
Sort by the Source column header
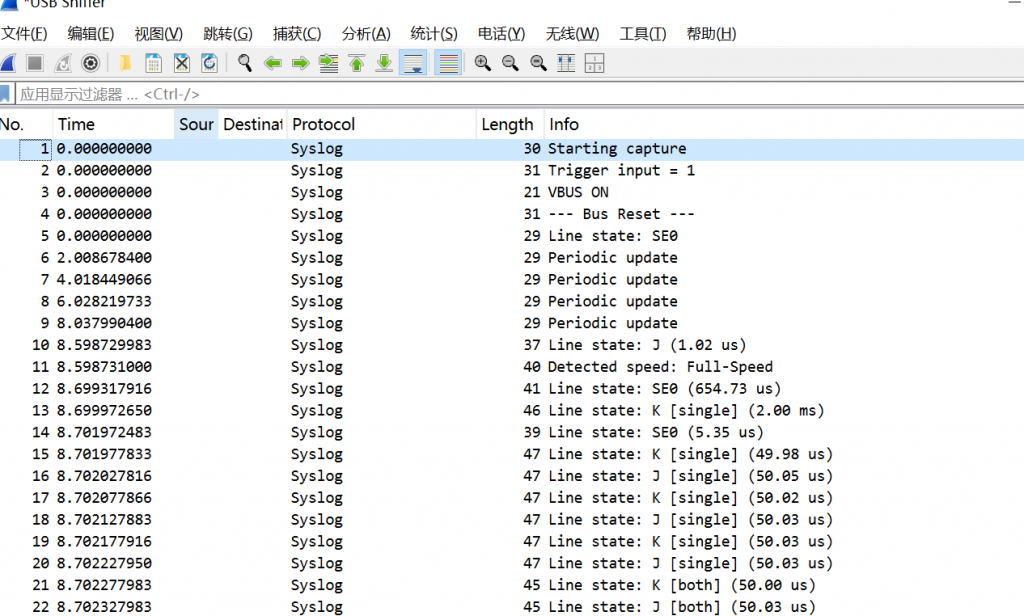coord(196,124)
